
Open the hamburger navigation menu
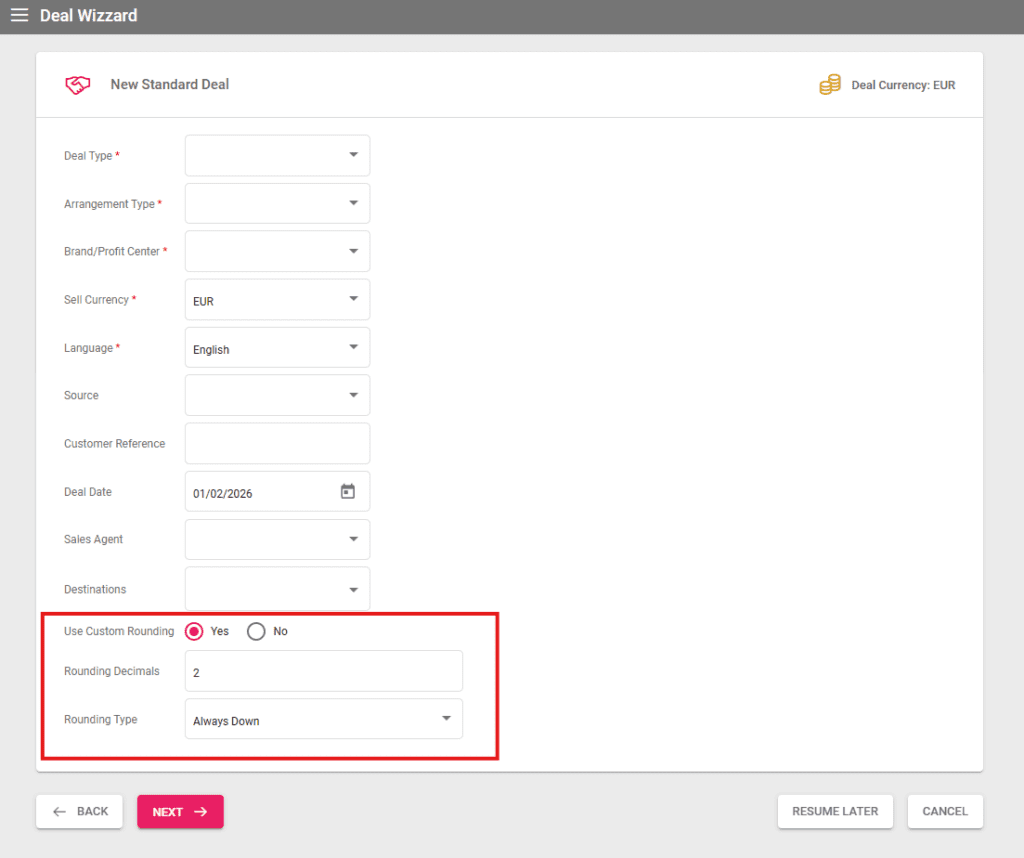click(x=18, y=15)
